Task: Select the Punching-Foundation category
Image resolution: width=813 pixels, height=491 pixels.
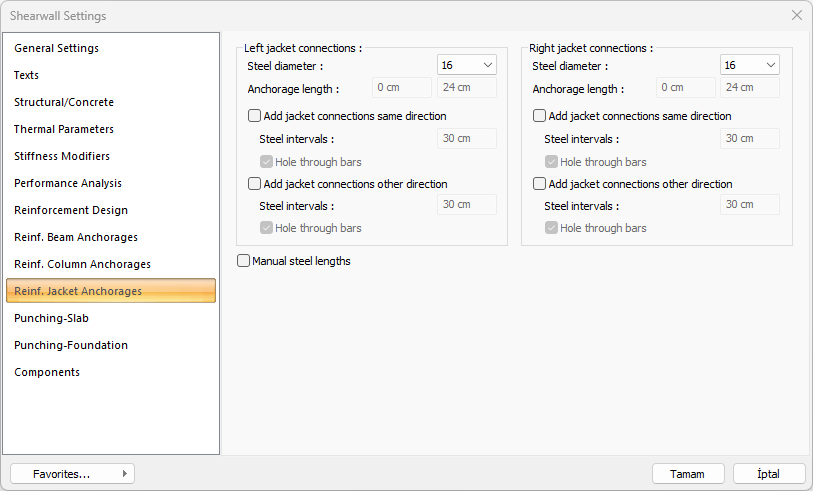Action: pyautogui.click(x=71, y=345)
